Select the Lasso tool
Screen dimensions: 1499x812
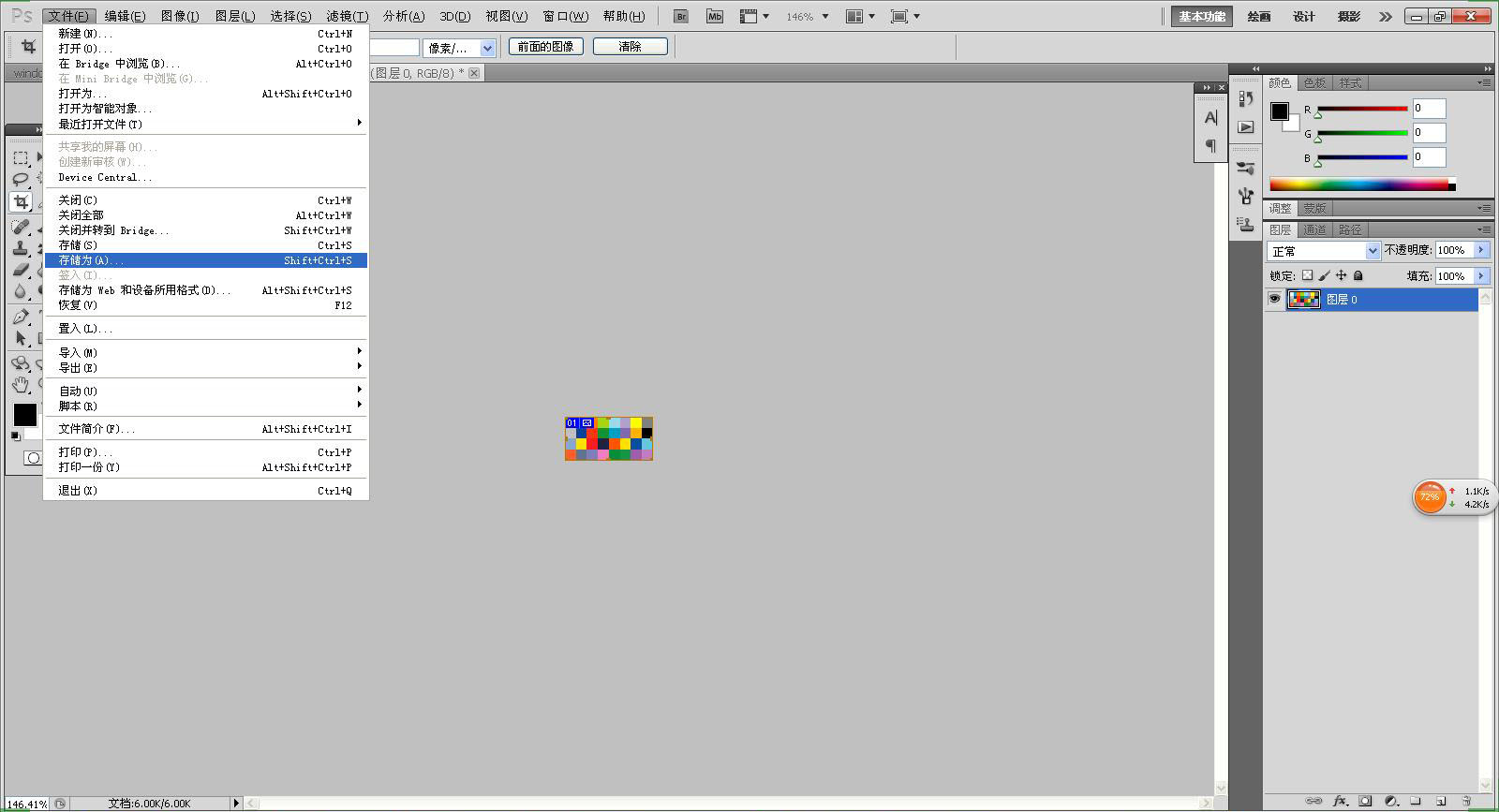click(x=21, y=179)
